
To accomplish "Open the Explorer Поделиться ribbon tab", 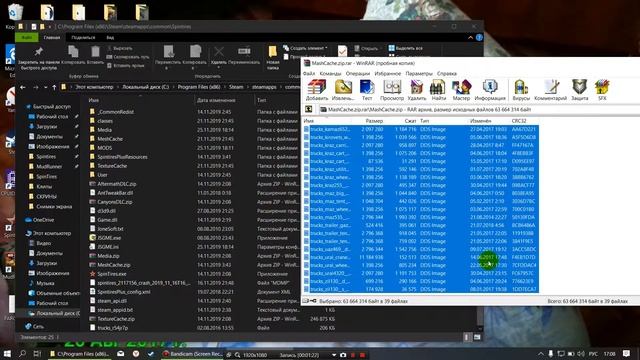I will (83, 38).
